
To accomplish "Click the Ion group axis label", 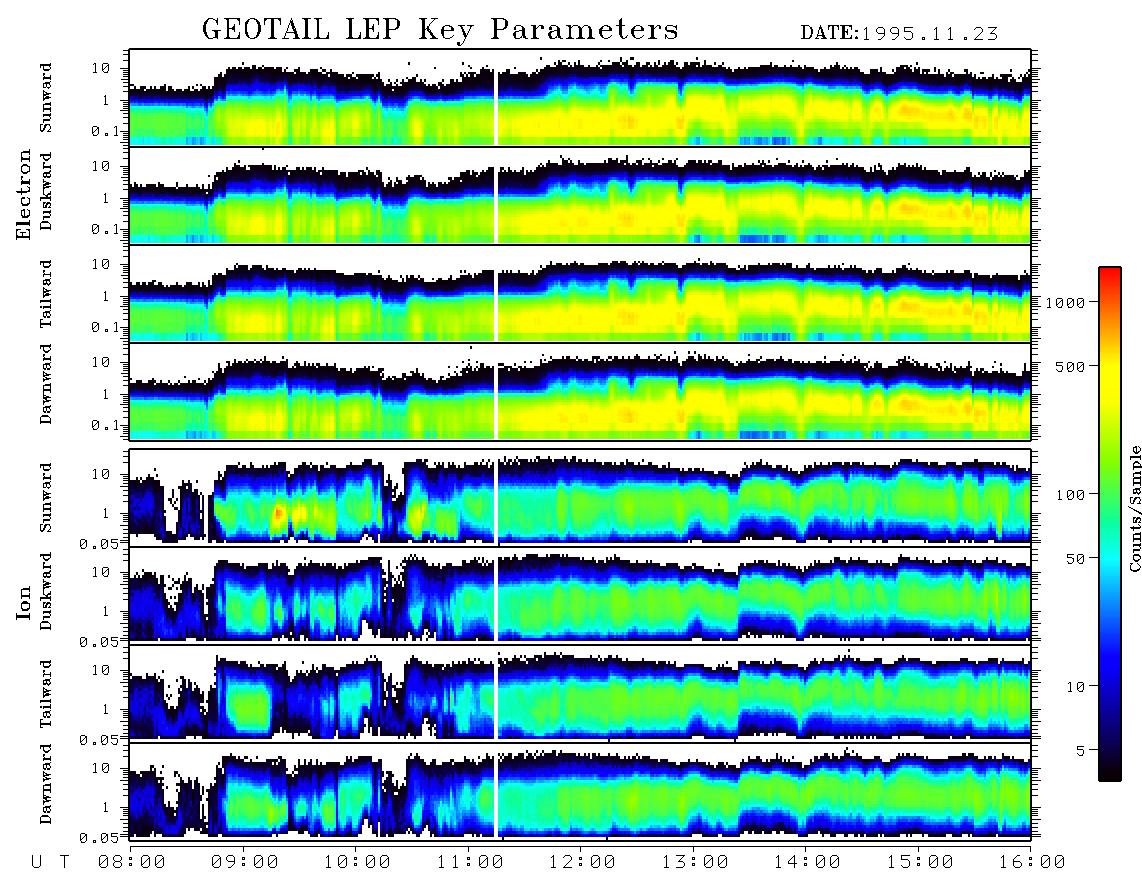I will 24,602.
